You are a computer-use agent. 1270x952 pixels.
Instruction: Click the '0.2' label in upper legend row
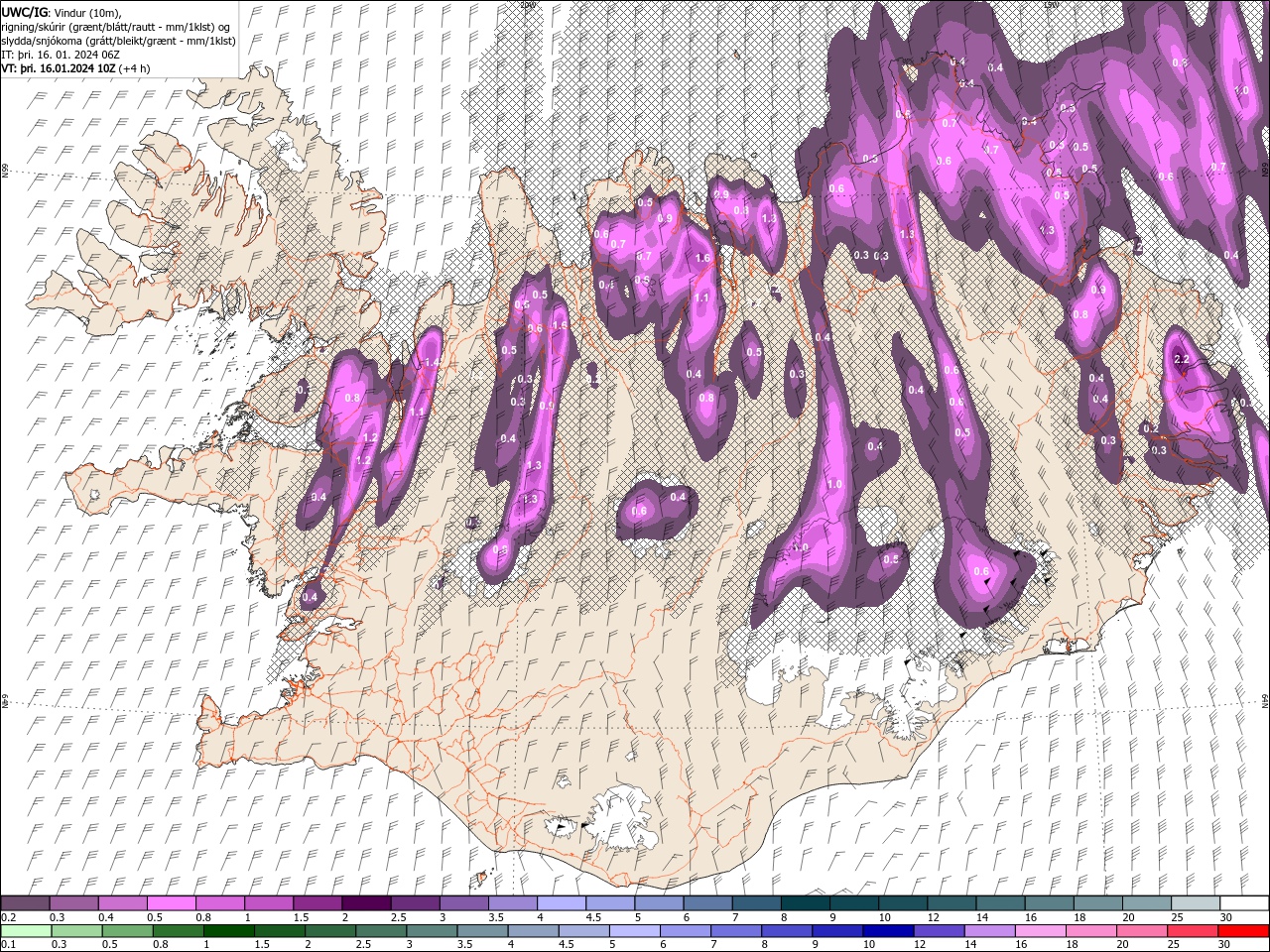[x=7, y=917]
